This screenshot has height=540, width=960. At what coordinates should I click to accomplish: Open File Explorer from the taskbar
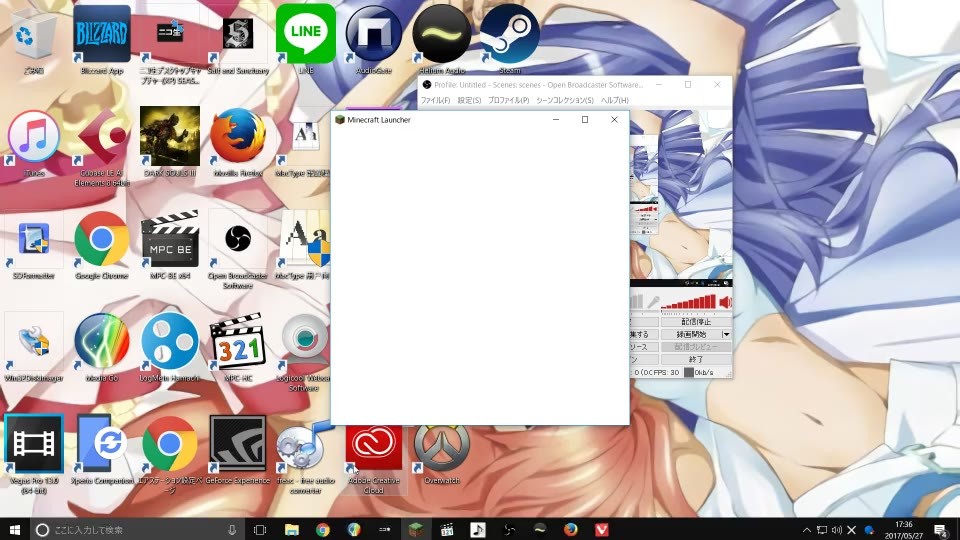tap(291, 530)
